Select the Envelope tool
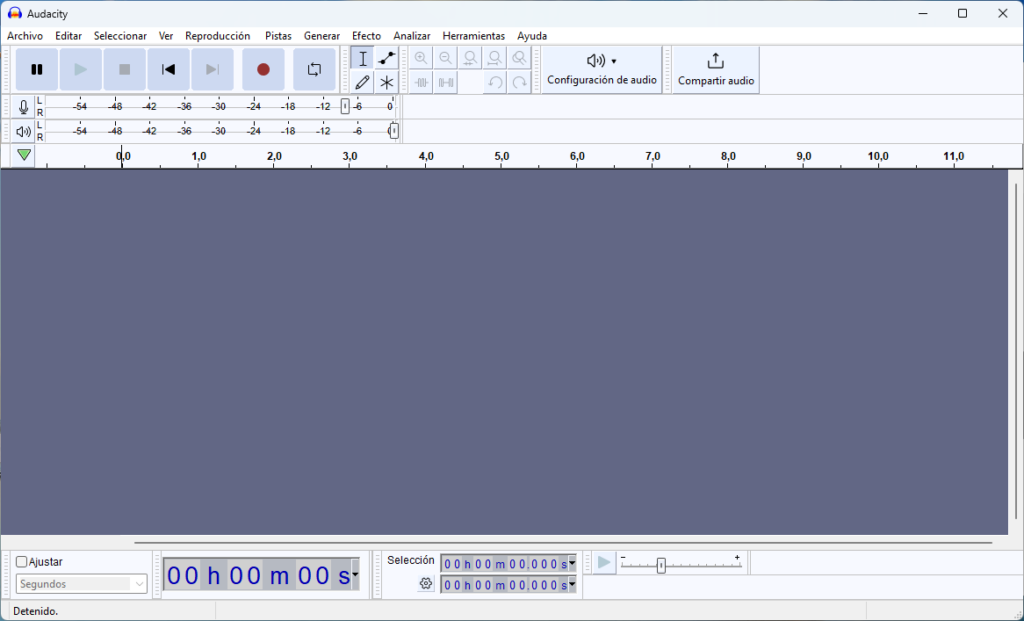 pos(386,58)
